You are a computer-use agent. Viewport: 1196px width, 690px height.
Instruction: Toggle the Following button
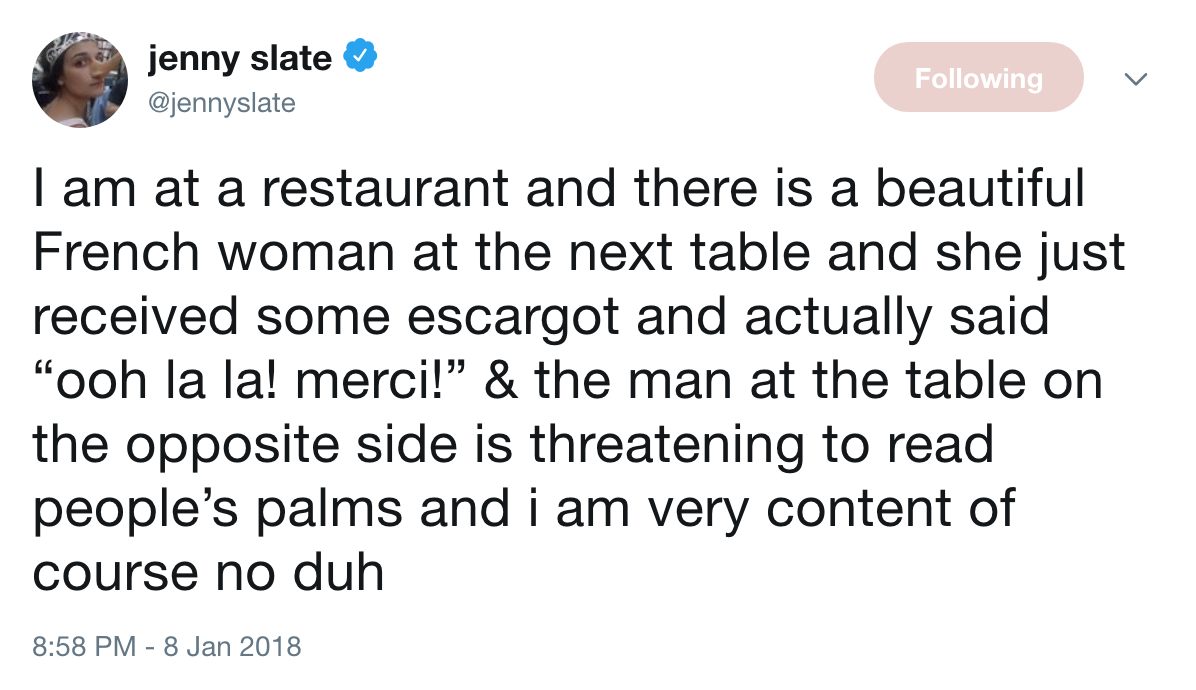tap(978, 78)
